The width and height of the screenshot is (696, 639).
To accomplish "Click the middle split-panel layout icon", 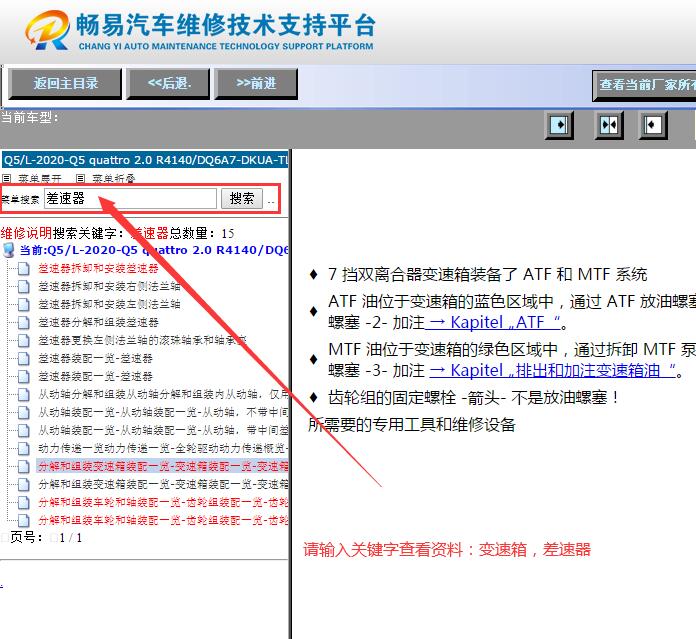I will click(x=608, y=125).
